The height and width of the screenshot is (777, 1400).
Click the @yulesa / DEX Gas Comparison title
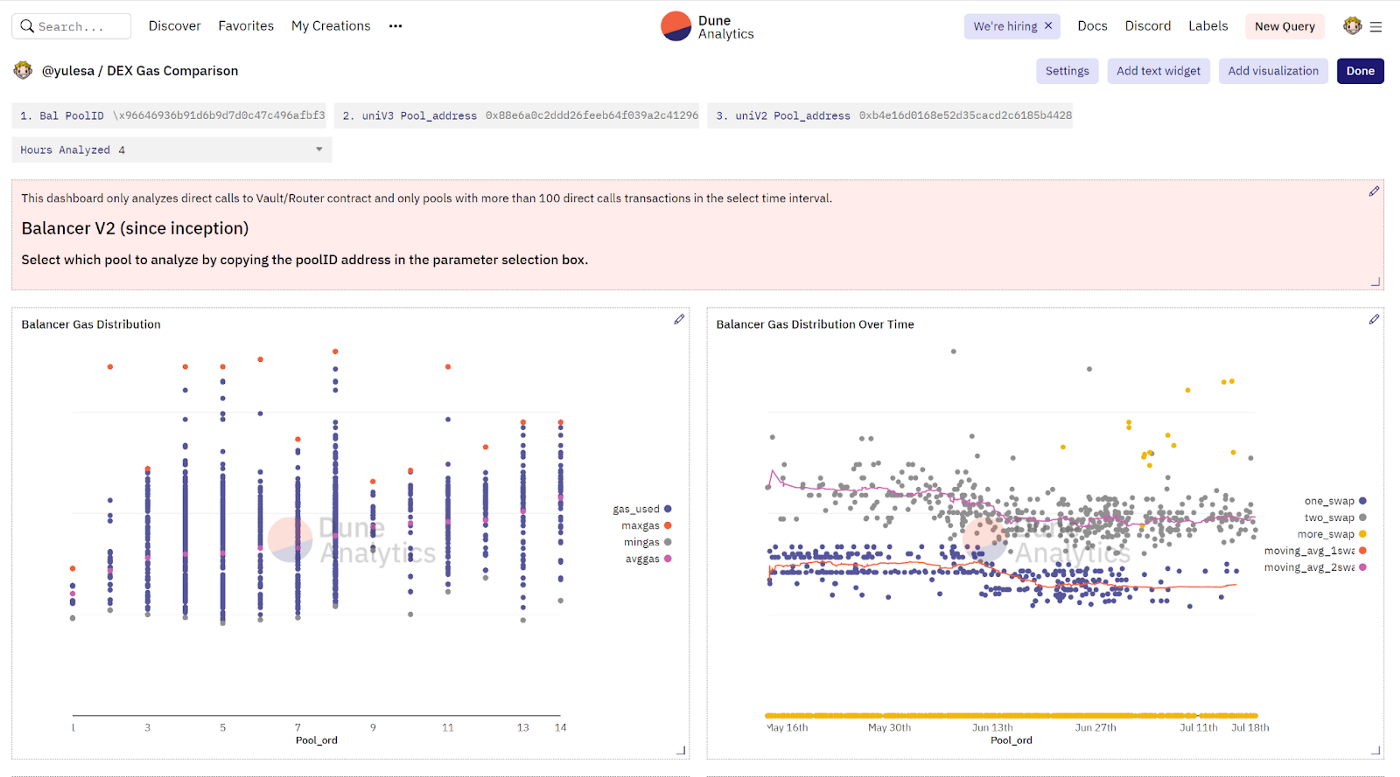coord(140,71)
